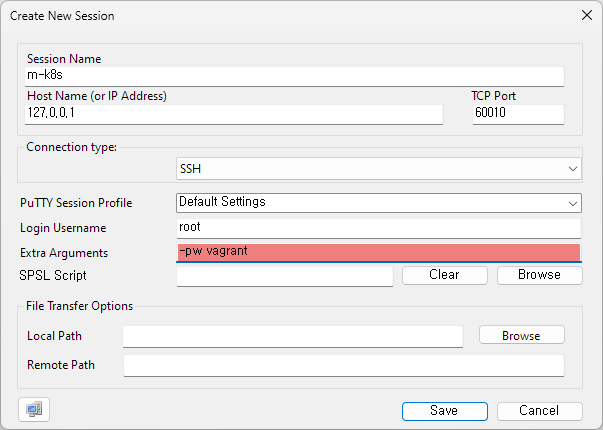
Task: Open the Connection type dropdown showing SSH
Action: [x=379, y=168]
